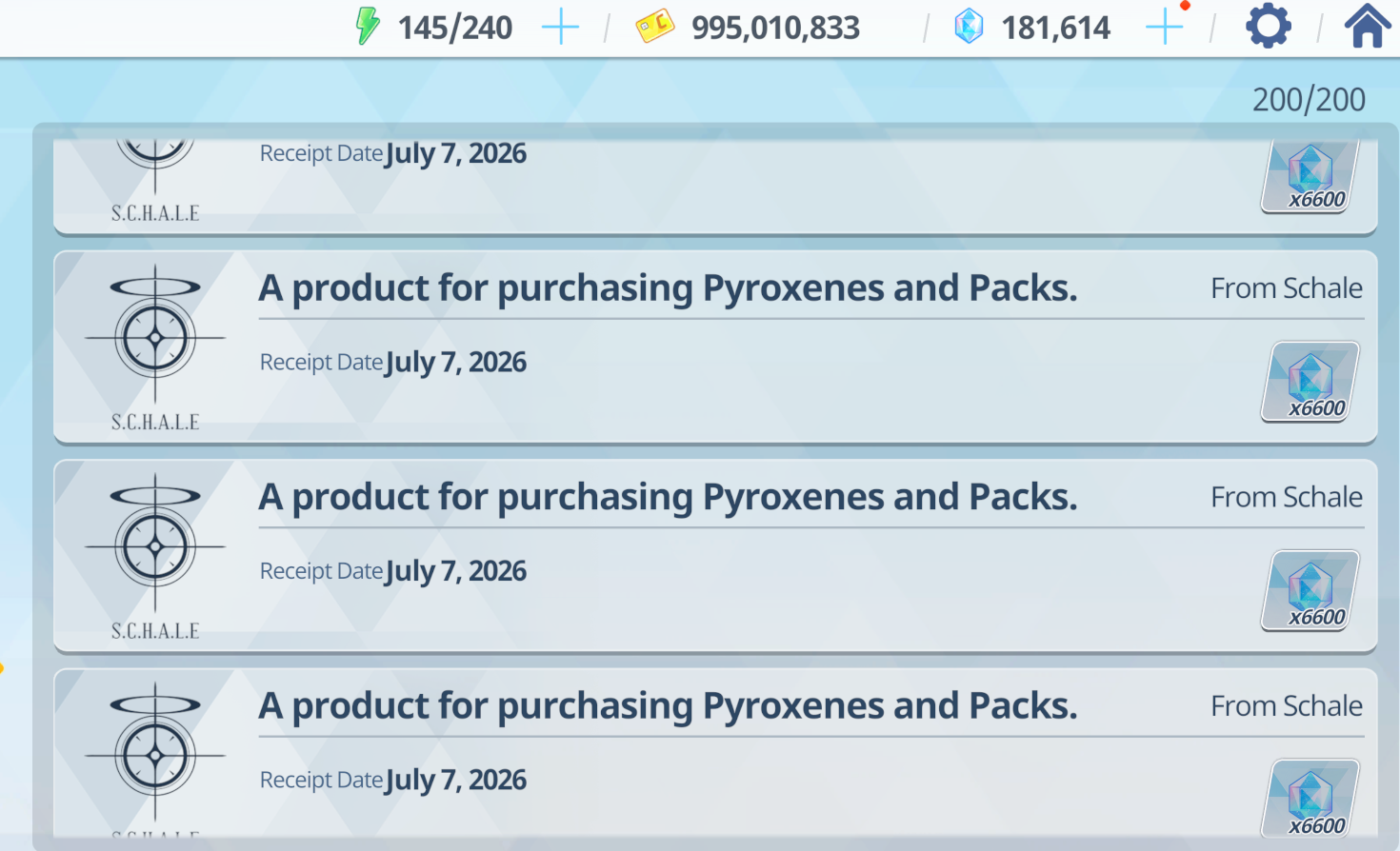The image size is (1400, 851).
Task: Tap the green AP lightning bolt icon
Action: tap(368, 27)
